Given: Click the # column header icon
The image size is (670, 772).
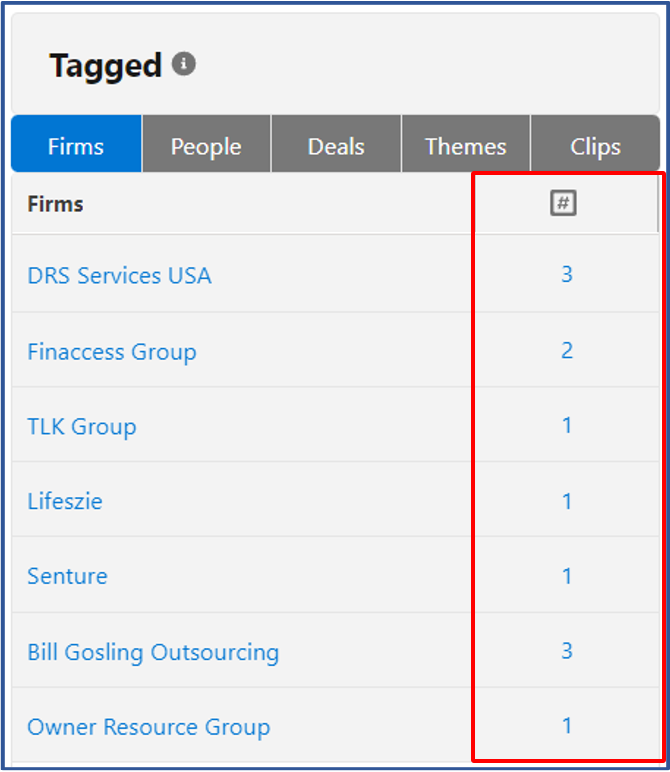Looking at the screenshot, I should (564, 203).
